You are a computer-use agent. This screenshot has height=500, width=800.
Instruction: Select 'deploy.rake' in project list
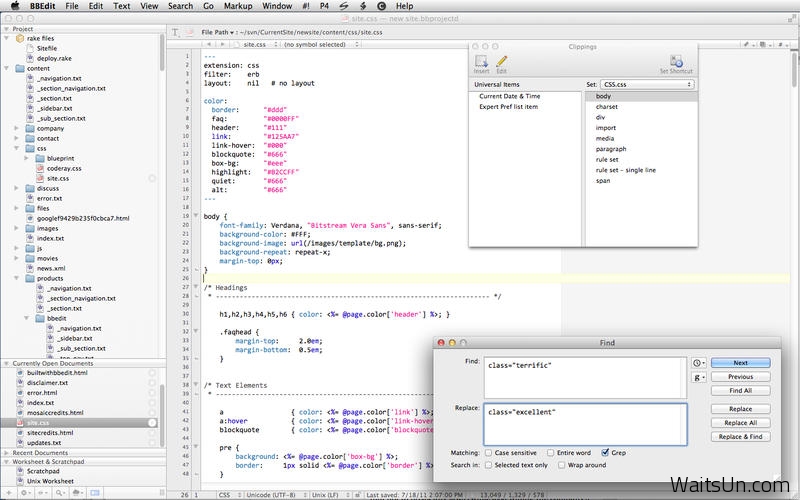(54, 58)
